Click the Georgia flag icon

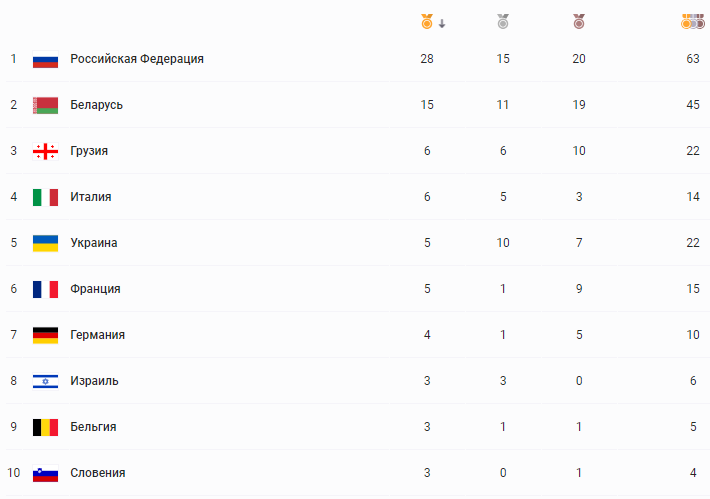coord(45,151)
